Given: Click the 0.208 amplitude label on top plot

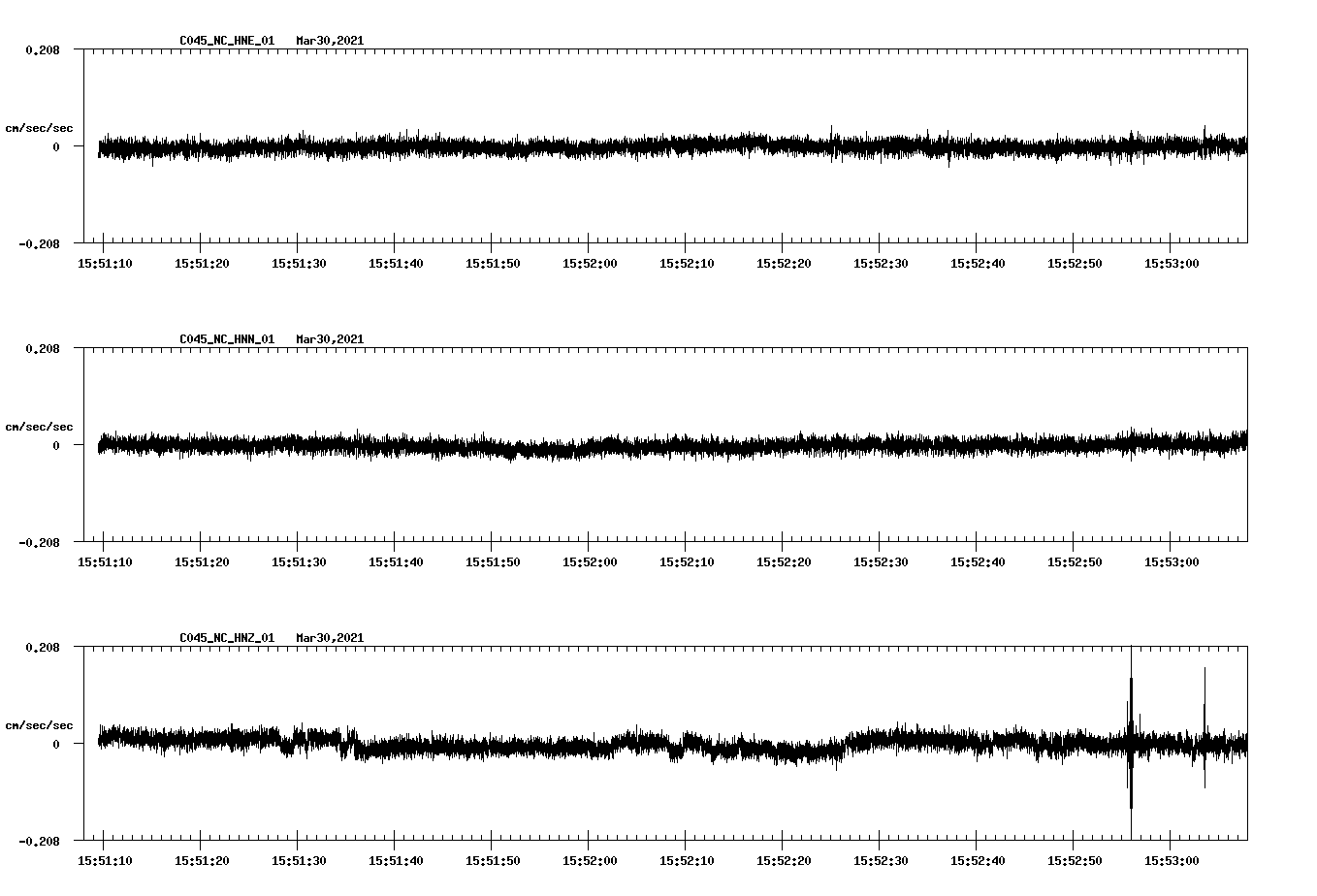Looking at the screenshot, I should [x=43, y=50].
